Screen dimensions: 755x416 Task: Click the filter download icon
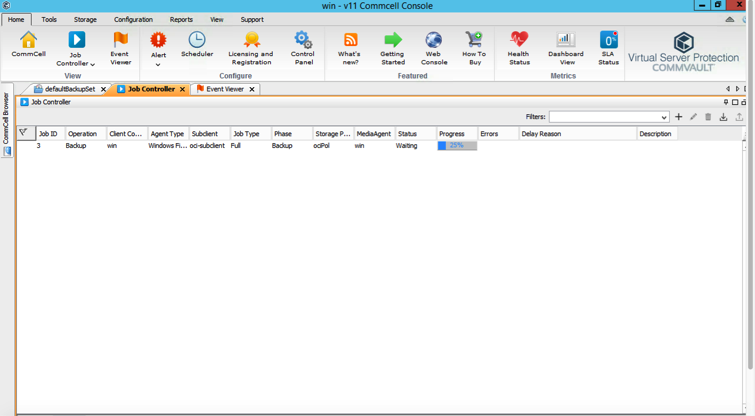[x=723, y=117]
